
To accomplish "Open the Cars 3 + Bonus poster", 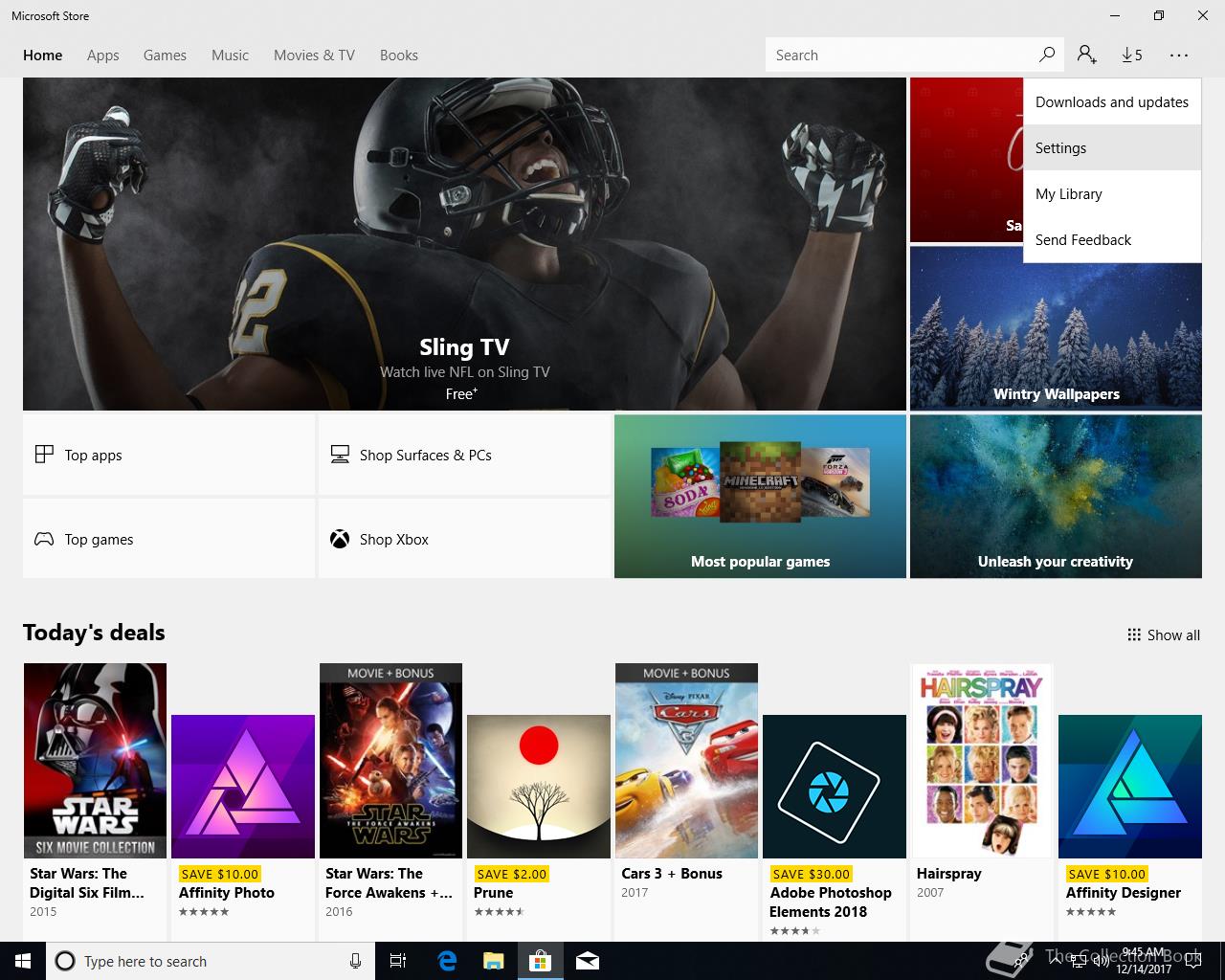I will pyautogui.click(x=686, y=761).
